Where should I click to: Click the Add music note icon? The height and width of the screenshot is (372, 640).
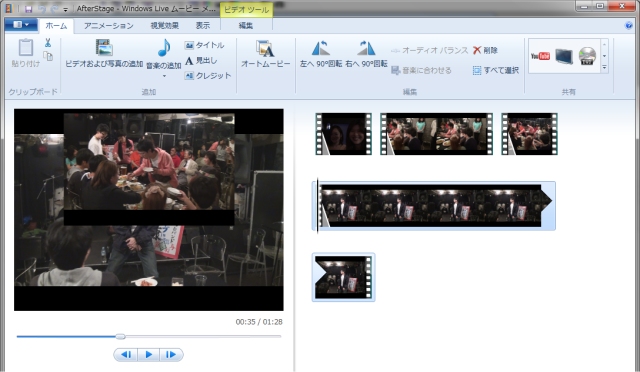click(164, 48)
